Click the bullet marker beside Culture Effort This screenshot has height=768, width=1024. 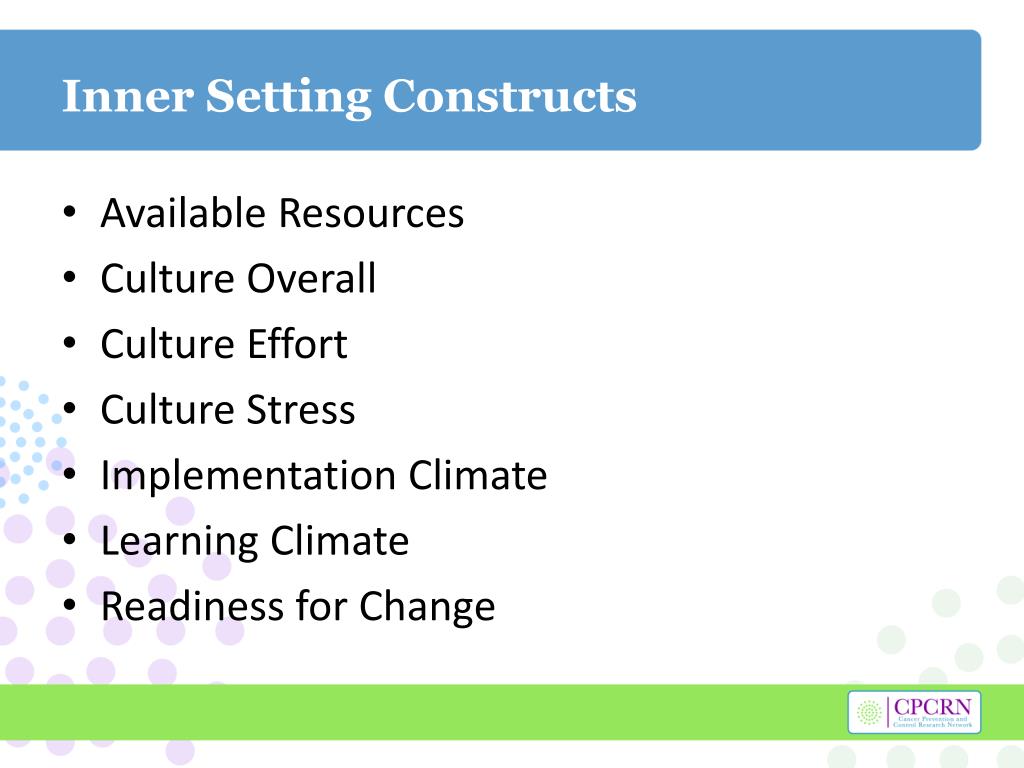point(70,343)
